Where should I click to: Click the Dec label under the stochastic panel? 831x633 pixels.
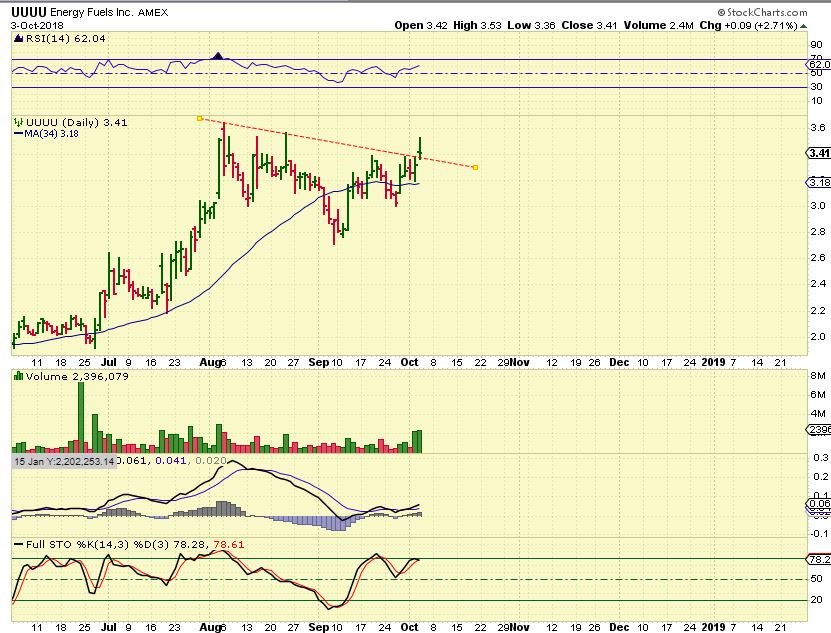point(619,627)
